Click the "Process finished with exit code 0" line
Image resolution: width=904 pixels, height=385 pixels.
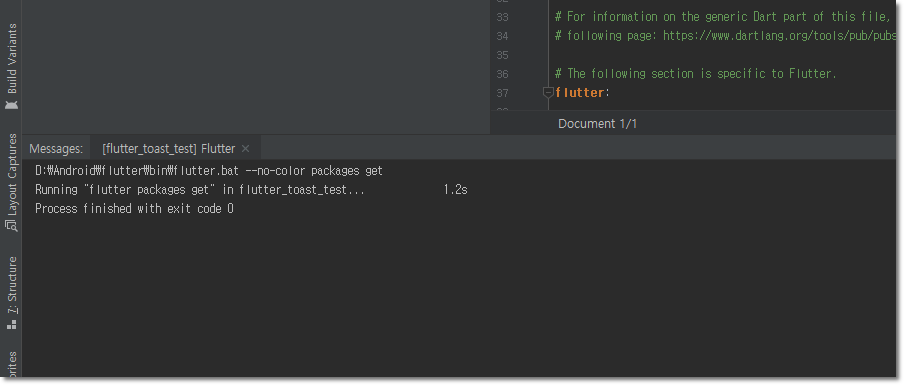click(x=134, y=209)
